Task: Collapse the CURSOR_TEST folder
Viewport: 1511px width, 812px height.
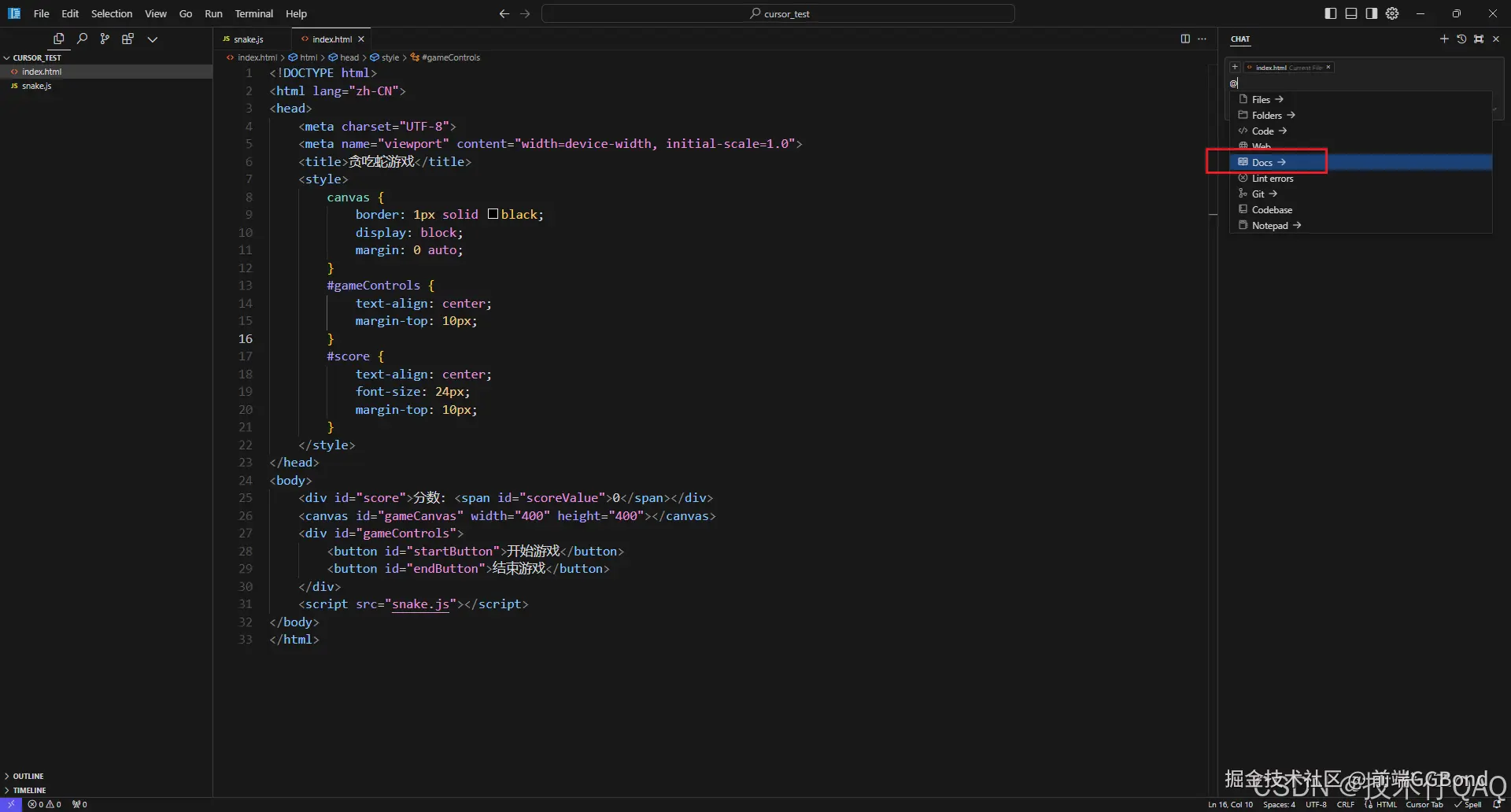Action: pyautogui.click(x=36, y=57)
